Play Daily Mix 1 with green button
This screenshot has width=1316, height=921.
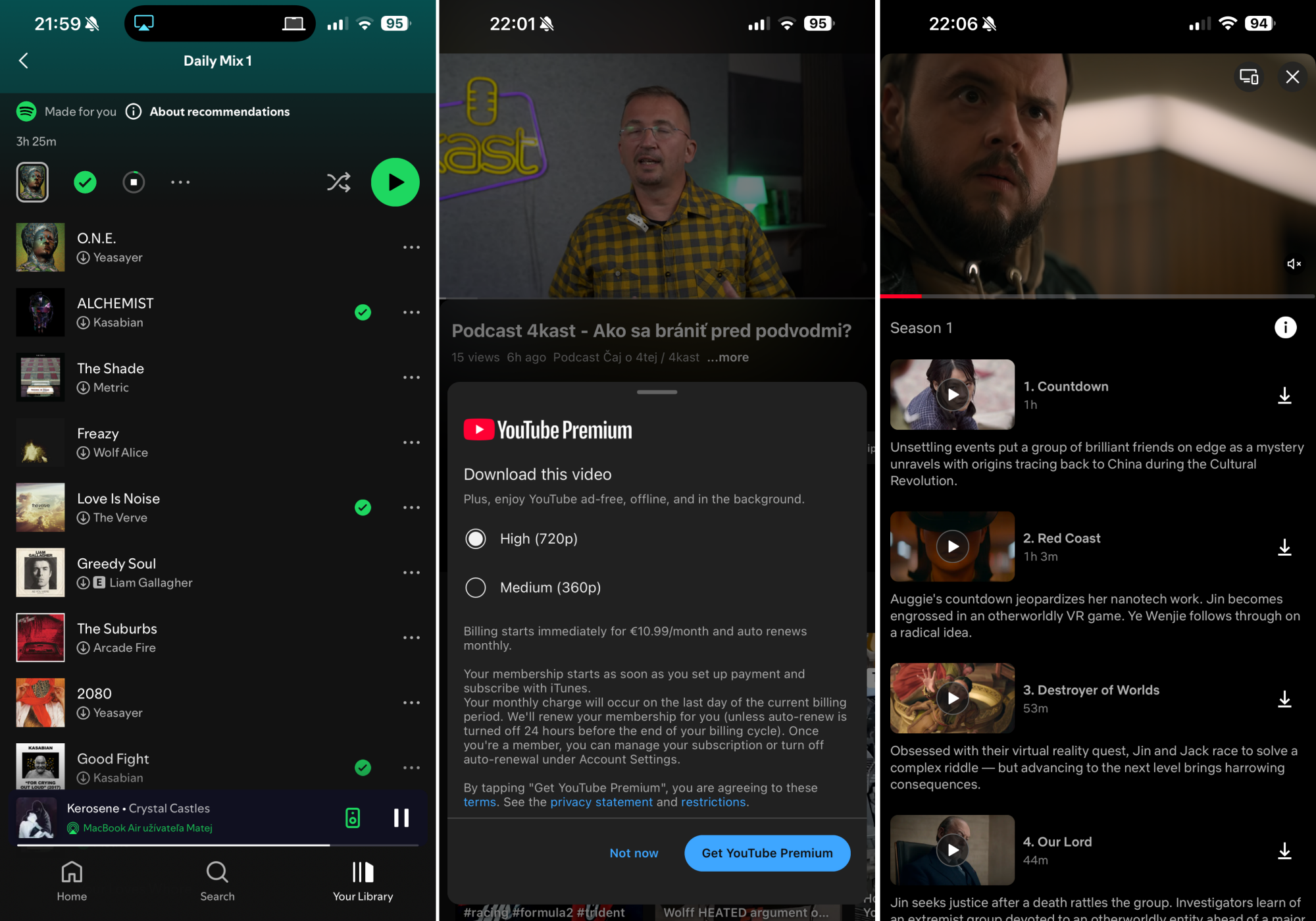point(395,182)
